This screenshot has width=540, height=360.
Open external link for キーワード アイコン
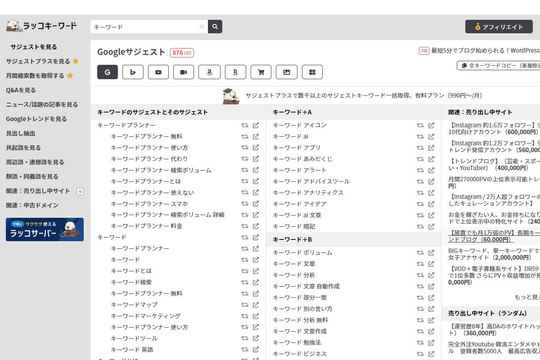click(x=431, y=125)
